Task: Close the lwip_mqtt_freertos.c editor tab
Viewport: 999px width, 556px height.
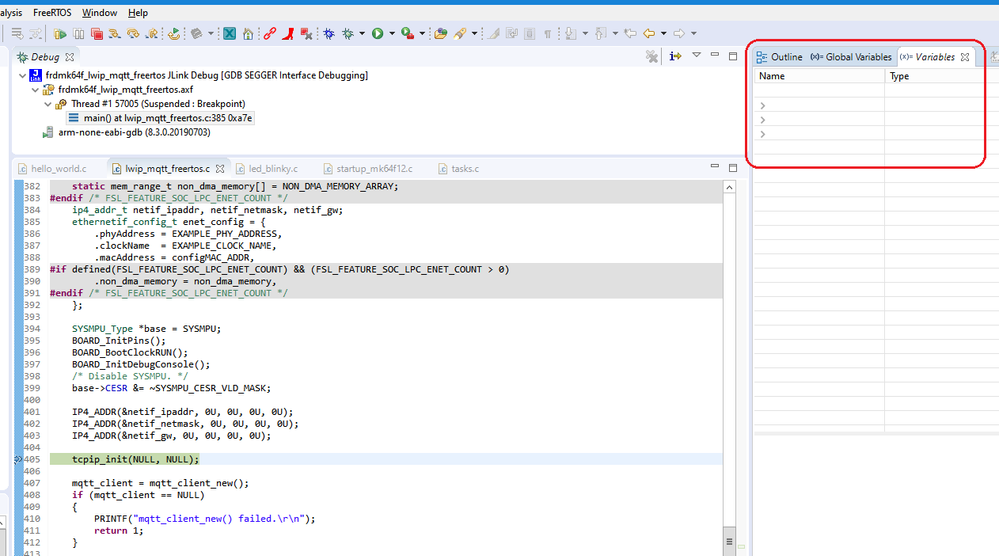Action: (x=220, y=169)
